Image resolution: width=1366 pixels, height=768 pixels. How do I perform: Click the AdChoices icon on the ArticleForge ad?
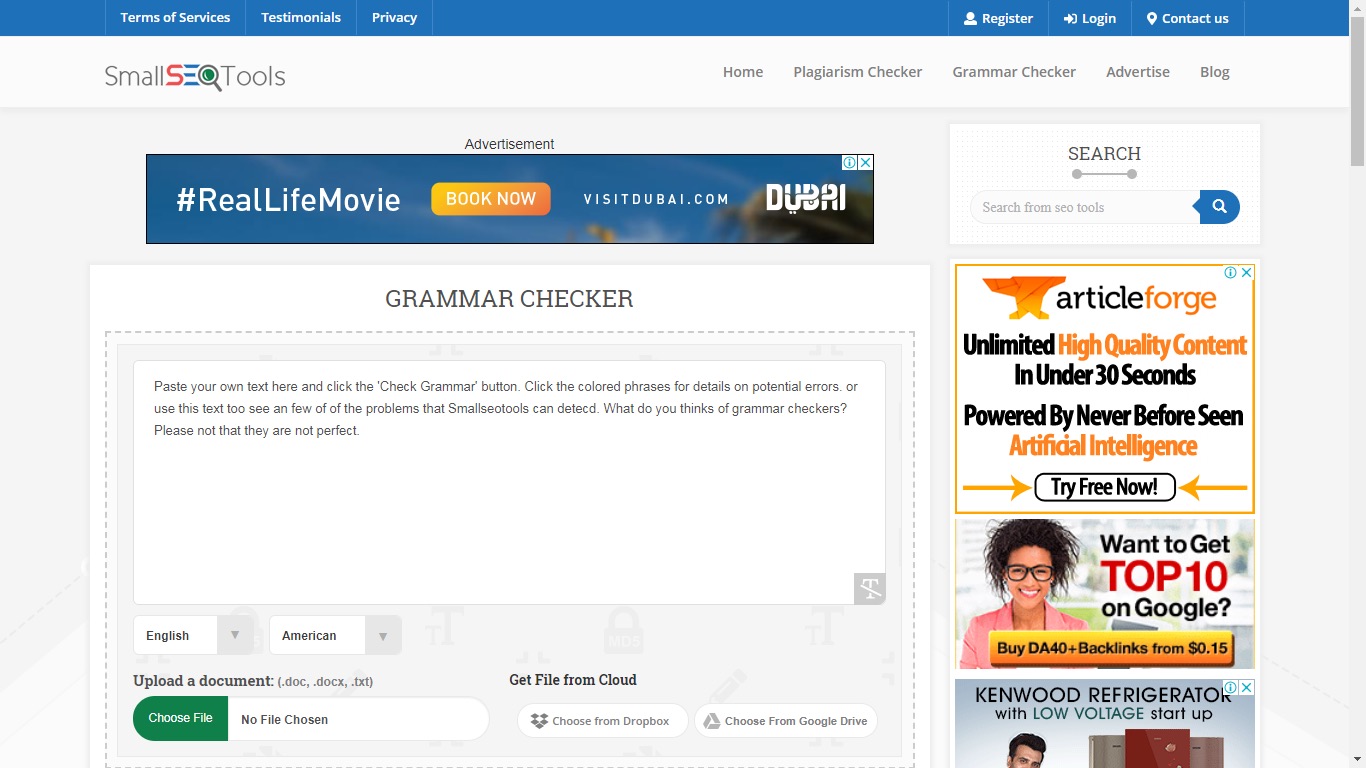click(1230, 272)
